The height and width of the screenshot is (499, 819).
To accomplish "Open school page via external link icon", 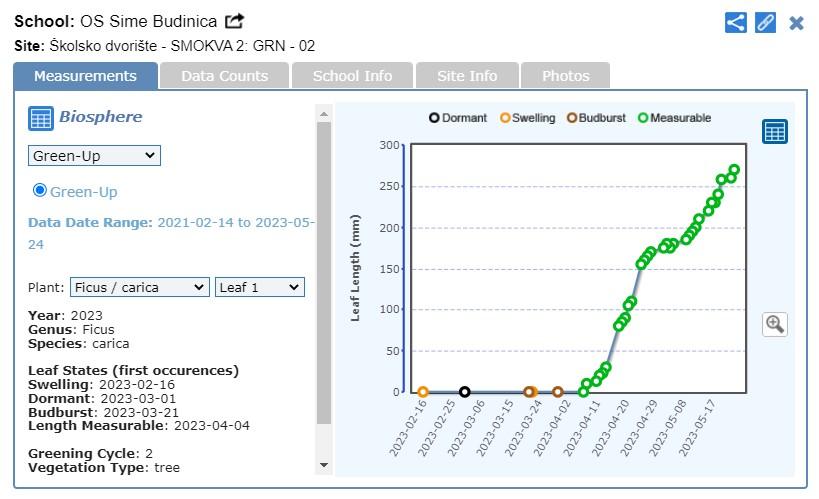I will (x=234, y=21).
